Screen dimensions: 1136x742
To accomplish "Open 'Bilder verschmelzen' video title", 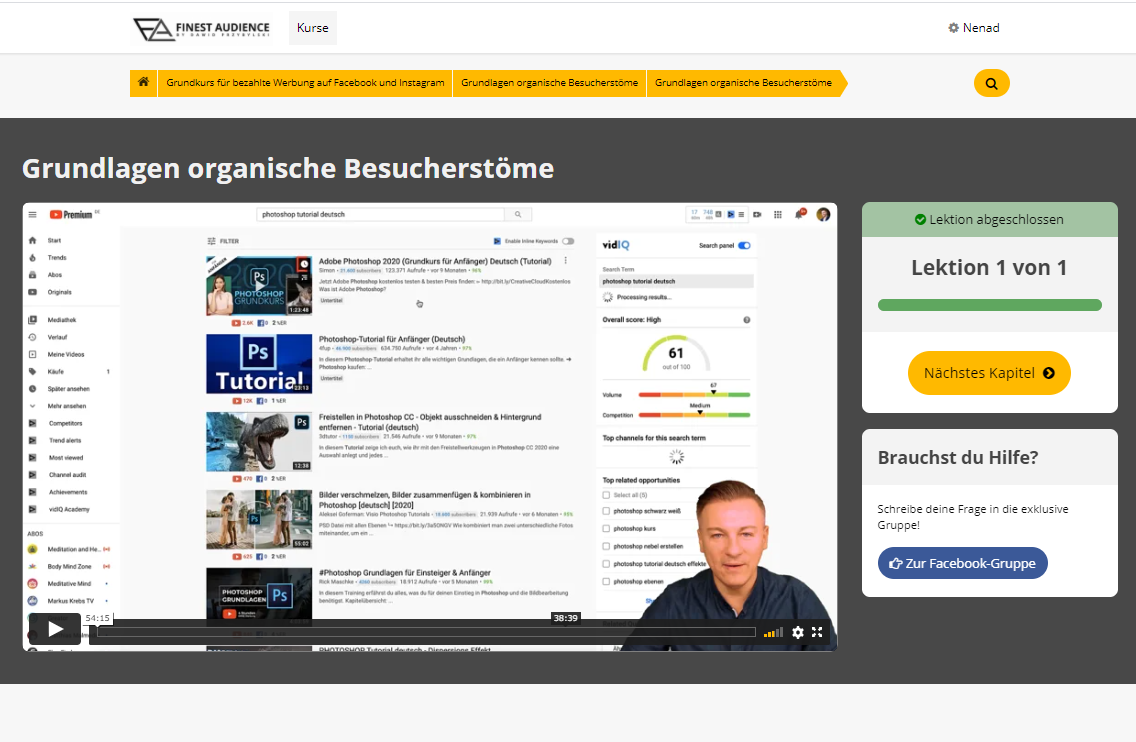I will click(425, 500).
